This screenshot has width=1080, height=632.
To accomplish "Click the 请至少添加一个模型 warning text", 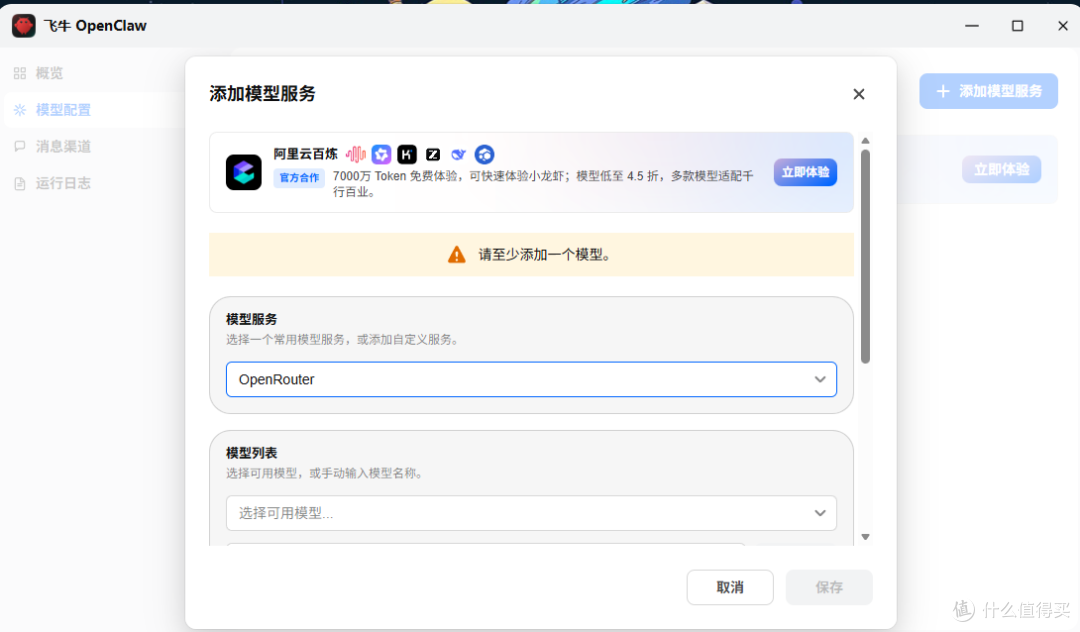I will click(x=545, y=255).
